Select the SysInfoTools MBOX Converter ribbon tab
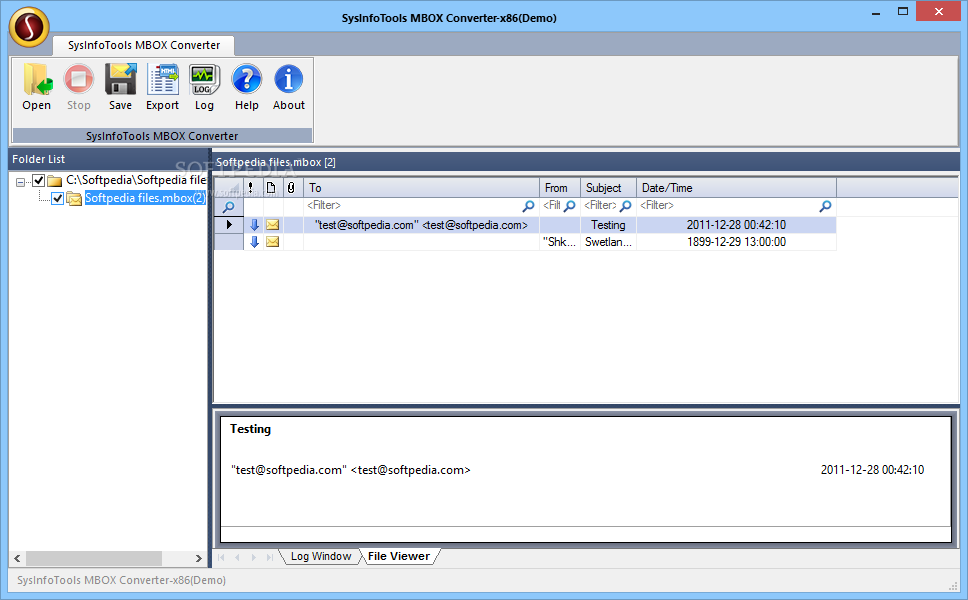 click(144, 45)
